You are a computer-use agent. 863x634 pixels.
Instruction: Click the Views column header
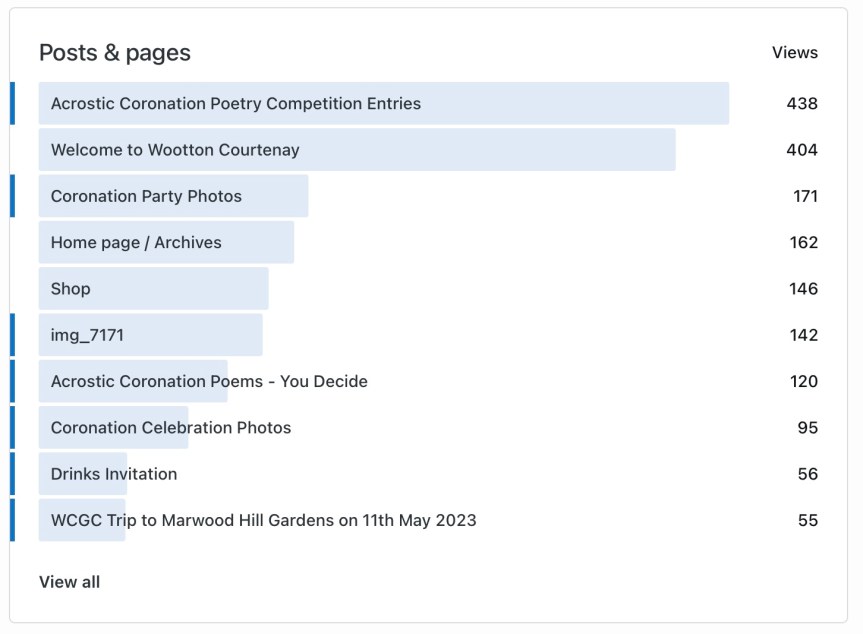[794, 53]
